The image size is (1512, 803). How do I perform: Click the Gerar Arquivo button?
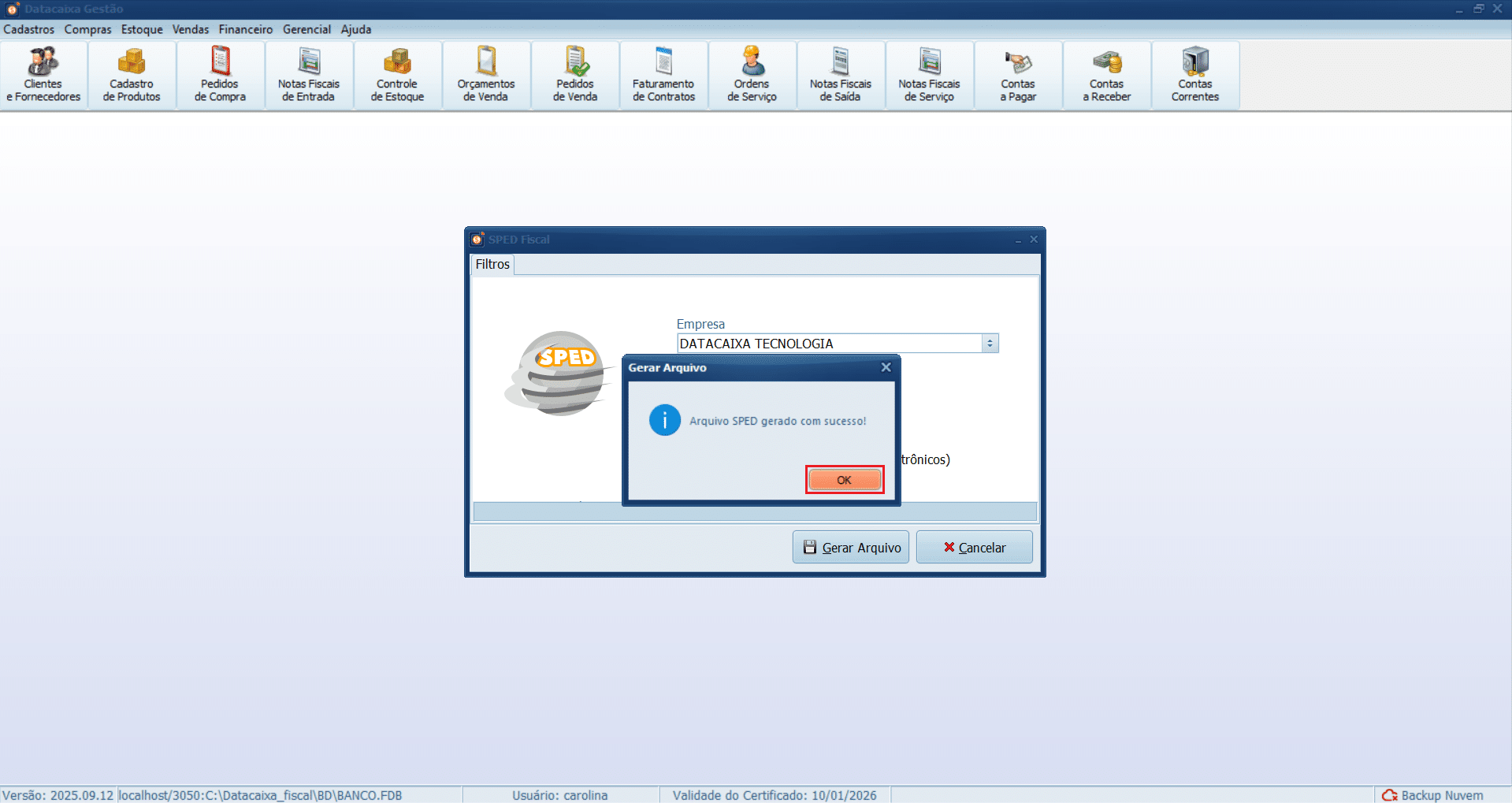point(851,548)
